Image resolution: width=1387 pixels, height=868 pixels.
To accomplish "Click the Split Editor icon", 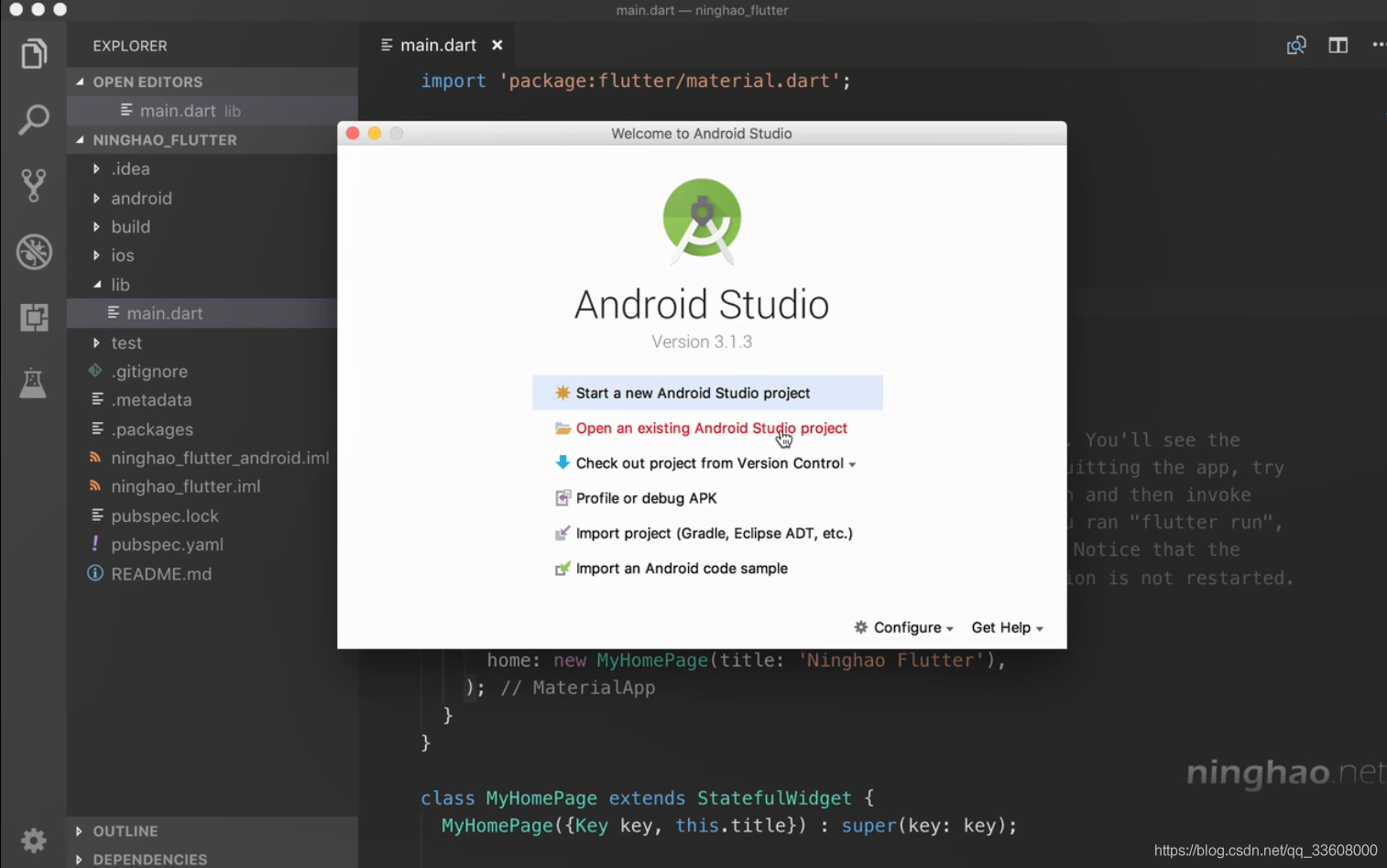I will coord(1338,45).
